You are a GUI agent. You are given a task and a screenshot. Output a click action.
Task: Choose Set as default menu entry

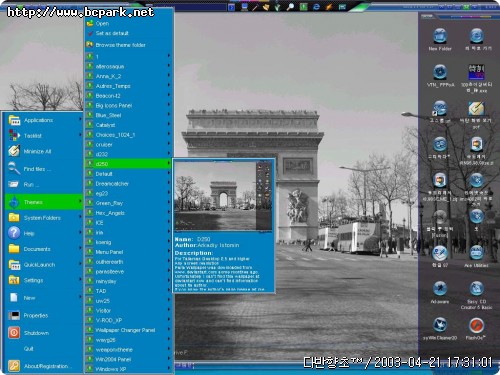tap(128, 33)
